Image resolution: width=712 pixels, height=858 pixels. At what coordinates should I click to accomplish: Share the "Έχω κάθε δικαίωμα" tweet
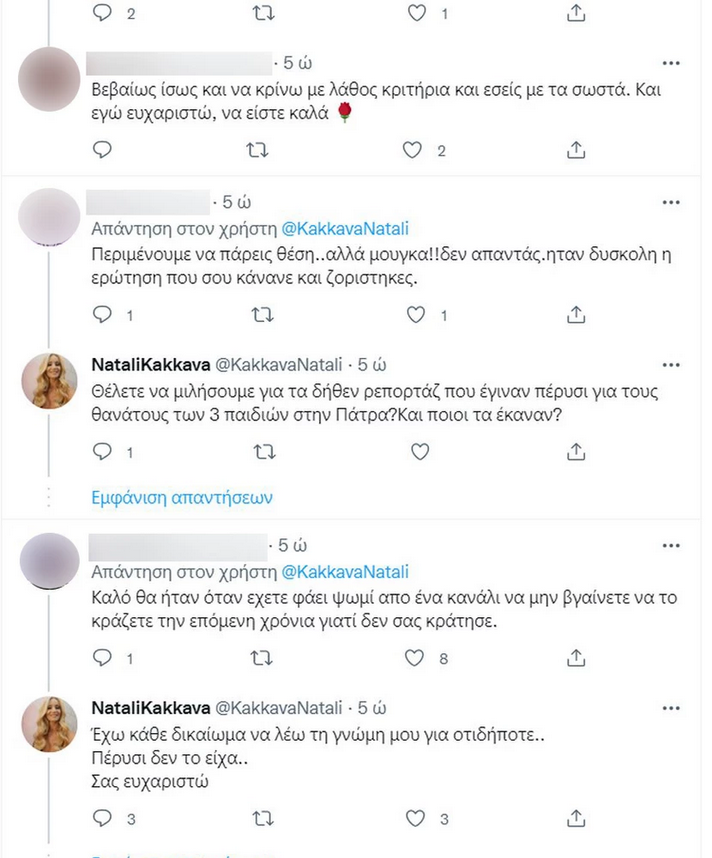click(x=575, y=820)
